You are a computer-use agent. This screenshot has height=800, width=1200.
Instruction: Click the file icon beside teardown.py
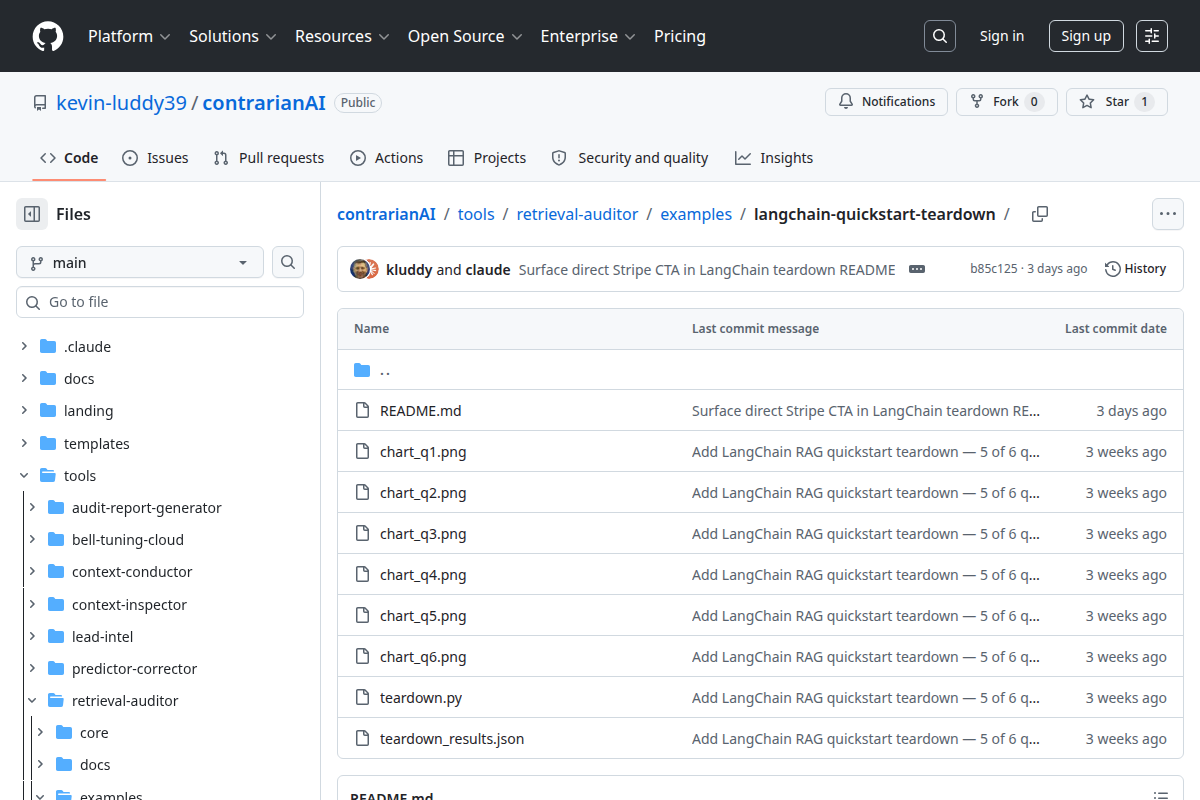(362, 698)
